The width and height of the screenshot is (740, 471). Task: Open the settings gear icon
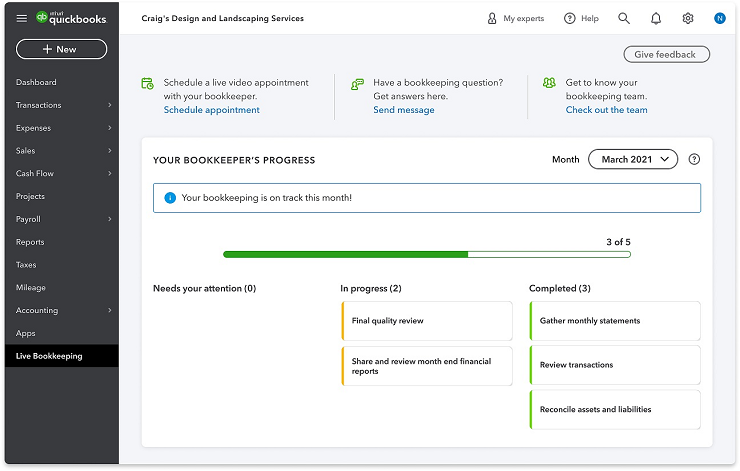click(x=688, y=18)
